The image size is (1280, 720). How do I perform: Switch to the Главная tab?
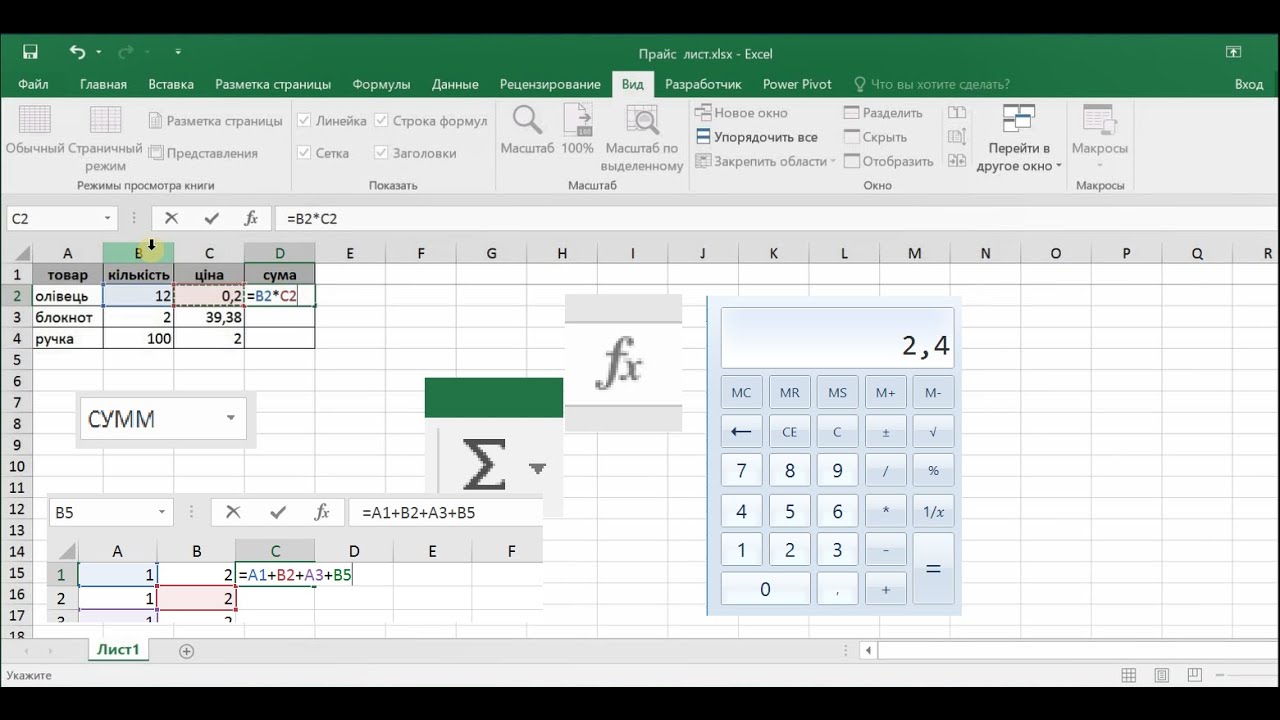coord(103,84)
